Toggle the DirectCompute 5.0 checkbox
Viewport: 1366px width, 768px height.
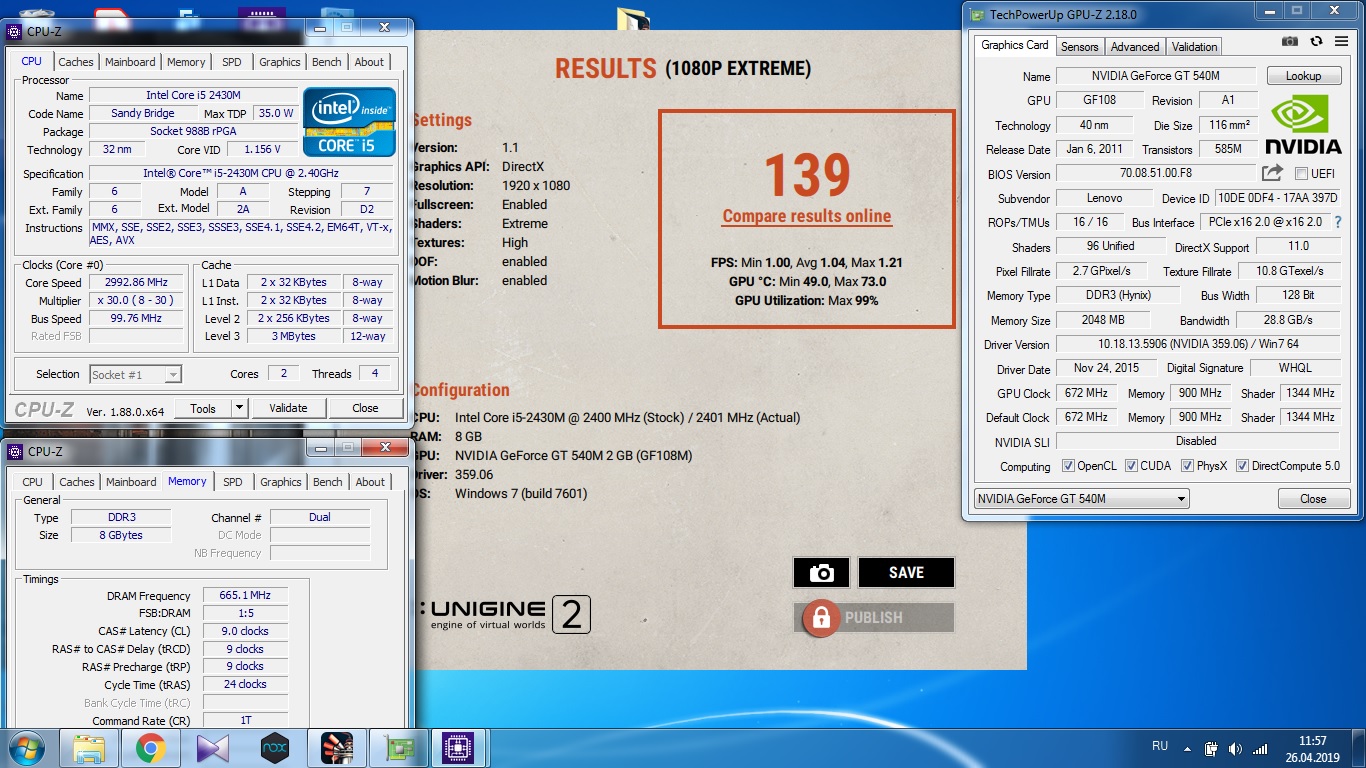click(x=1242, y=466)
